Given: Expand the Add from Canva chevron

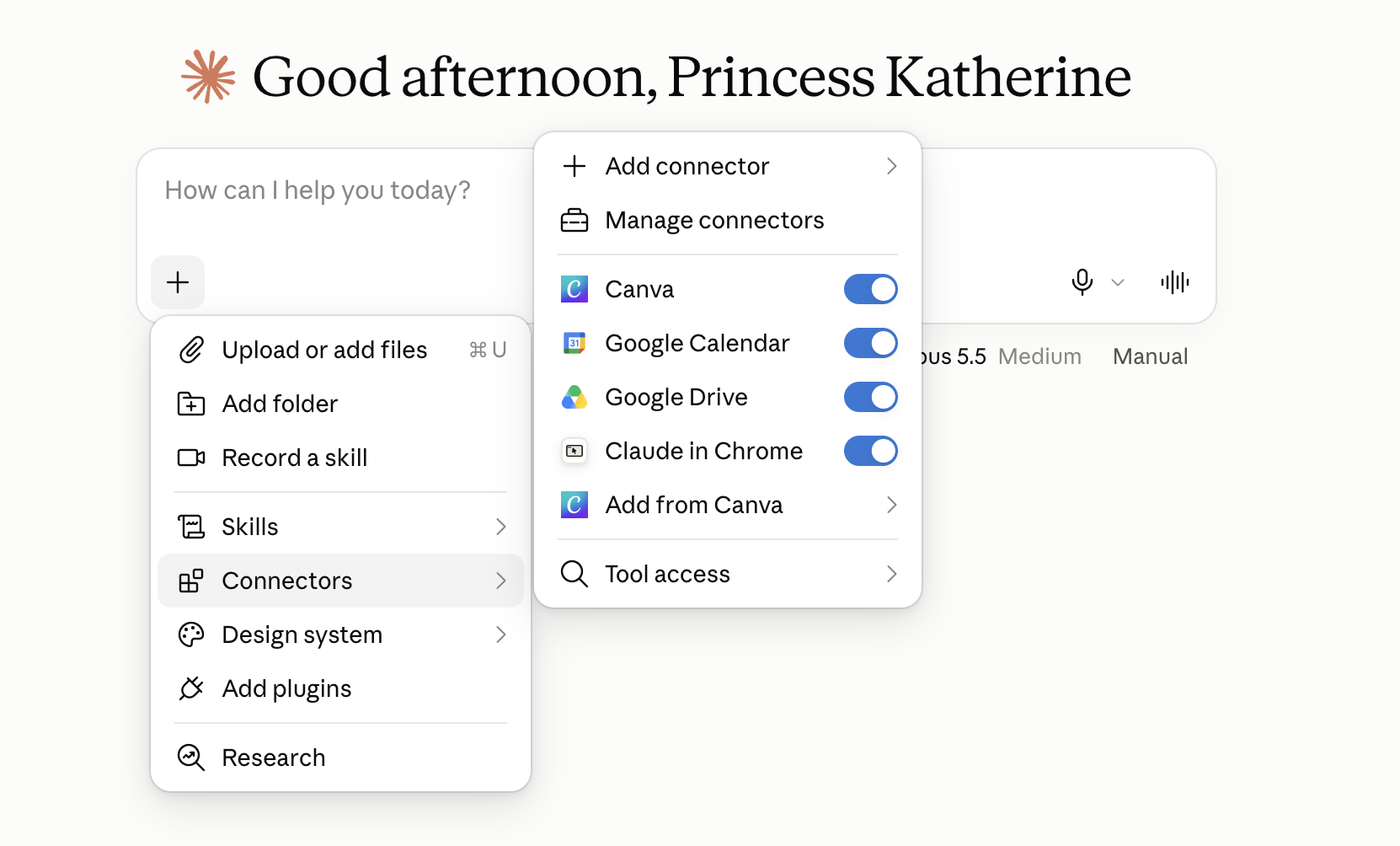Looking at the screenshot, I should (x=891, y=505).
